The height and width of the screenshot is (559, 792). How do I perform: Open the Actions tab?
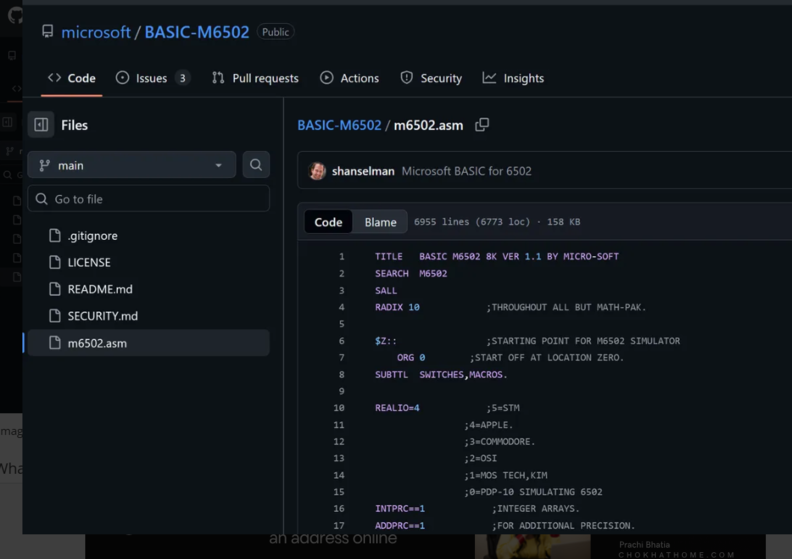349,78
